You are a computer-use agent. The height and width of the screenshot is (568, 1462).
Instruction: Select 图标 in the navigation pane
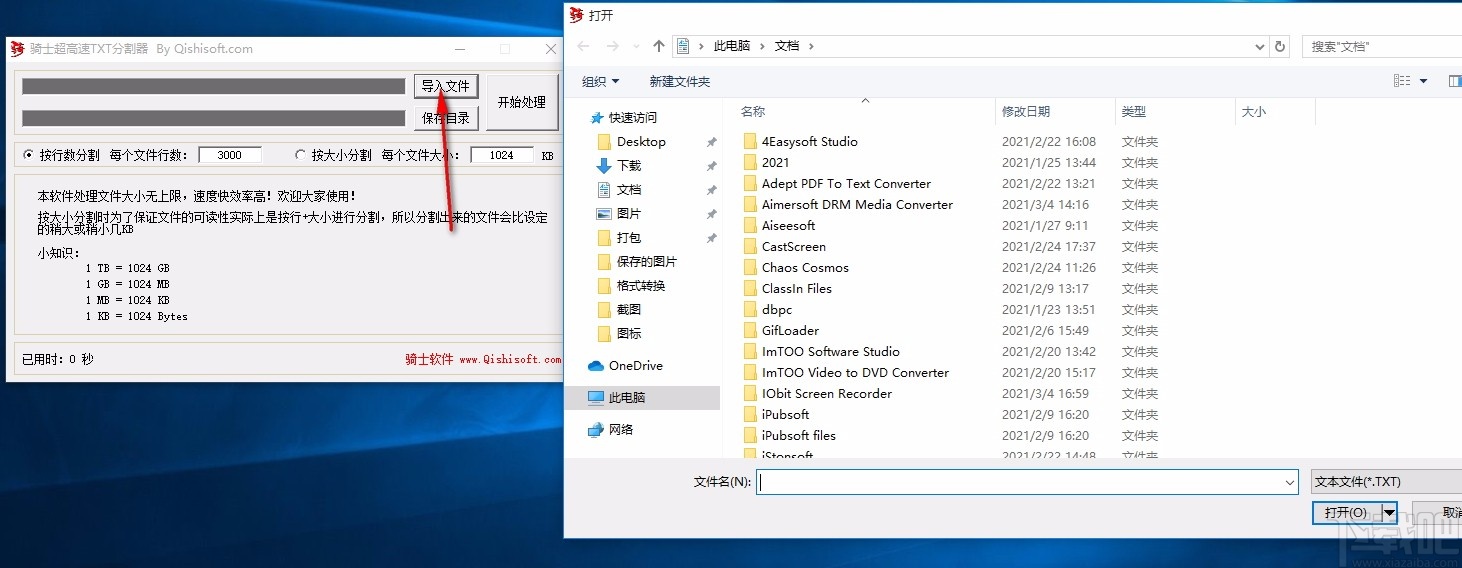[629, 334]
